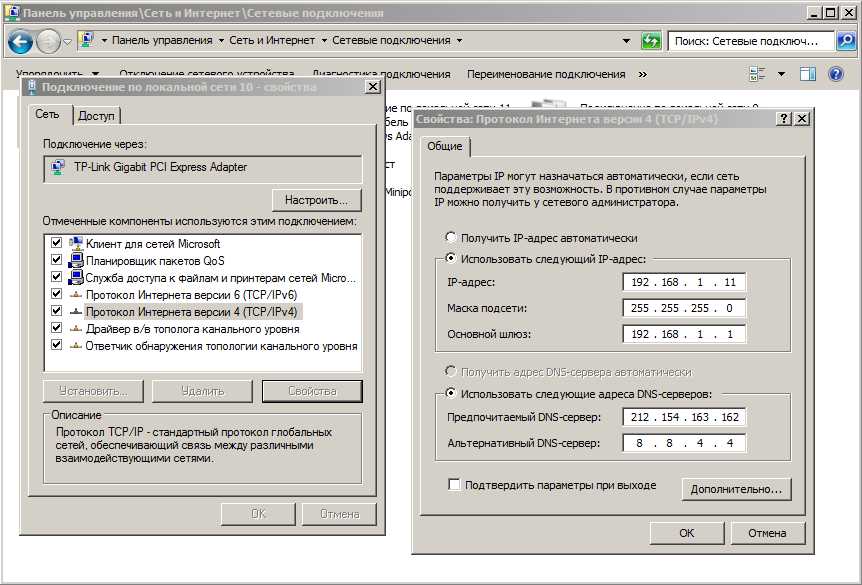Click the refresh icon in address bar

[x=651, y=41]
